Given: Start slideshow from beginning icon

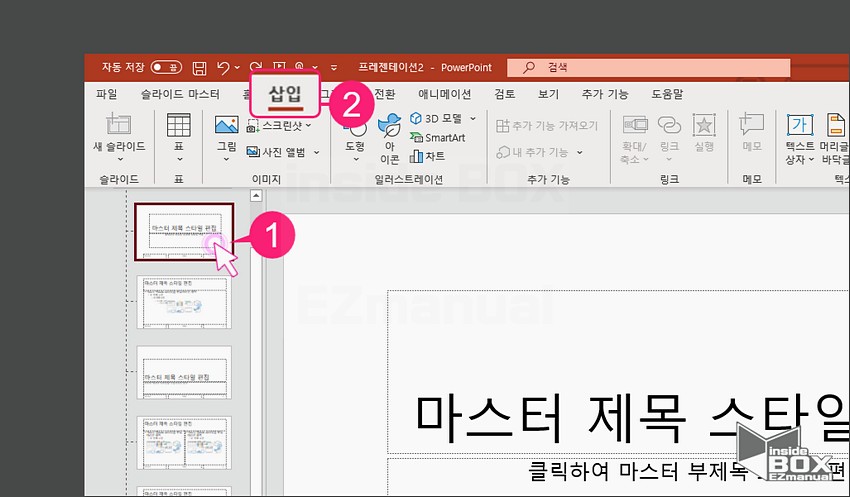Looking at the screenshot, I should [279, 66].
